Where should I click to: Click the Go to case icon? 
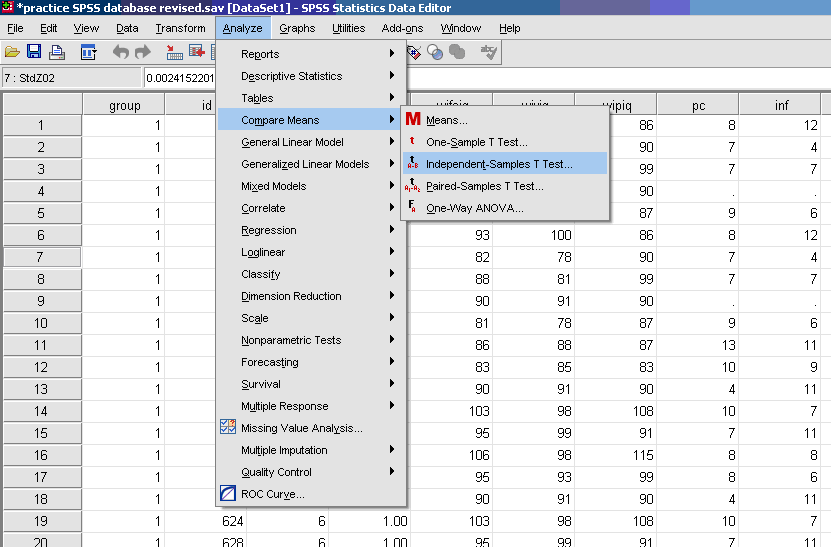(174, 52)
